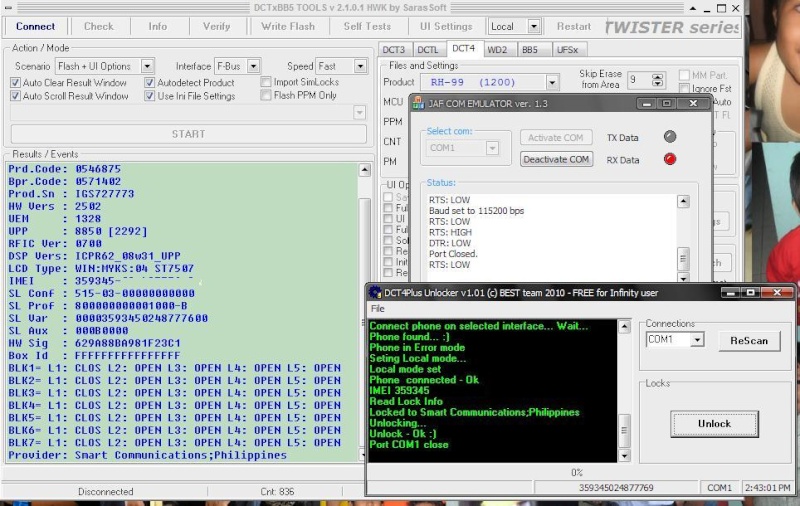800x506 pixels.
Task: Click 'Cnt: 836' in status bar
Action: tap(277, 492)
